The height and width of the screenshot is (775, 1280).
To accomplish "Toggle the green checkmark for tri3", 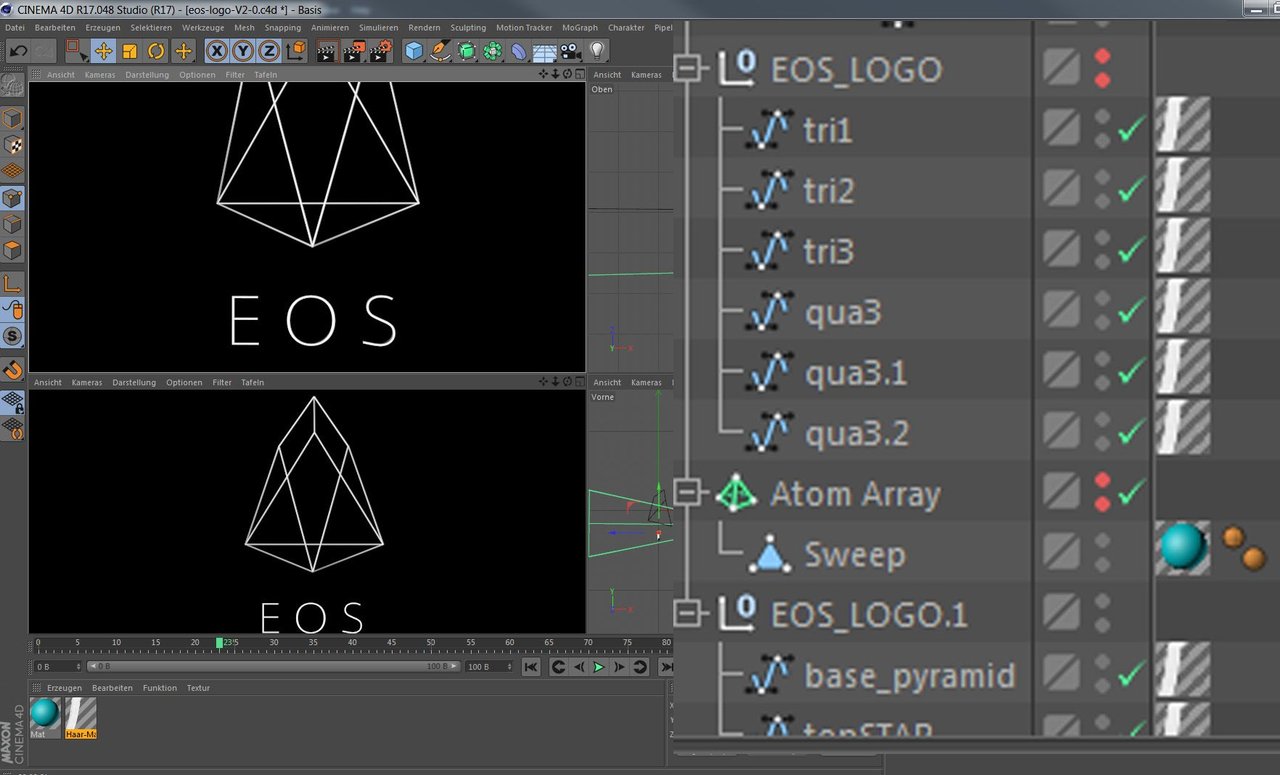I will pos(1132,250).
